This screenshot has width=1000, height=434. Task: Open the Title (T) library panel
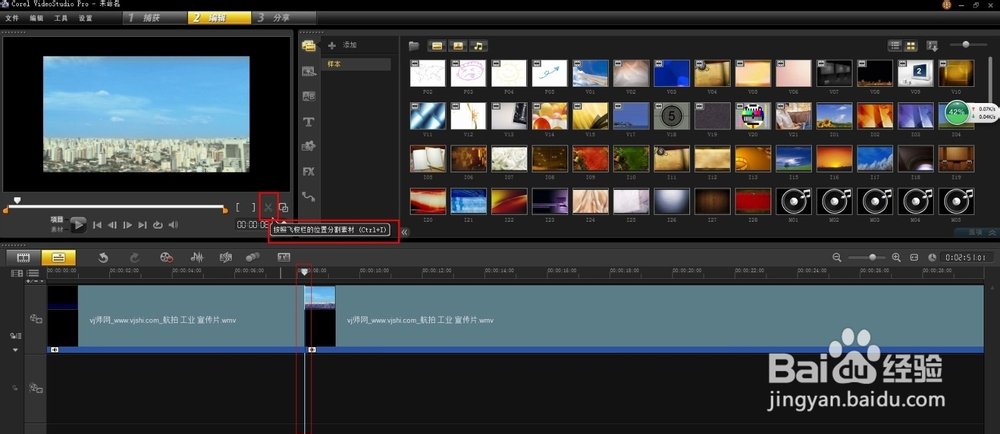pyautogui.click(x=309, y=122)
